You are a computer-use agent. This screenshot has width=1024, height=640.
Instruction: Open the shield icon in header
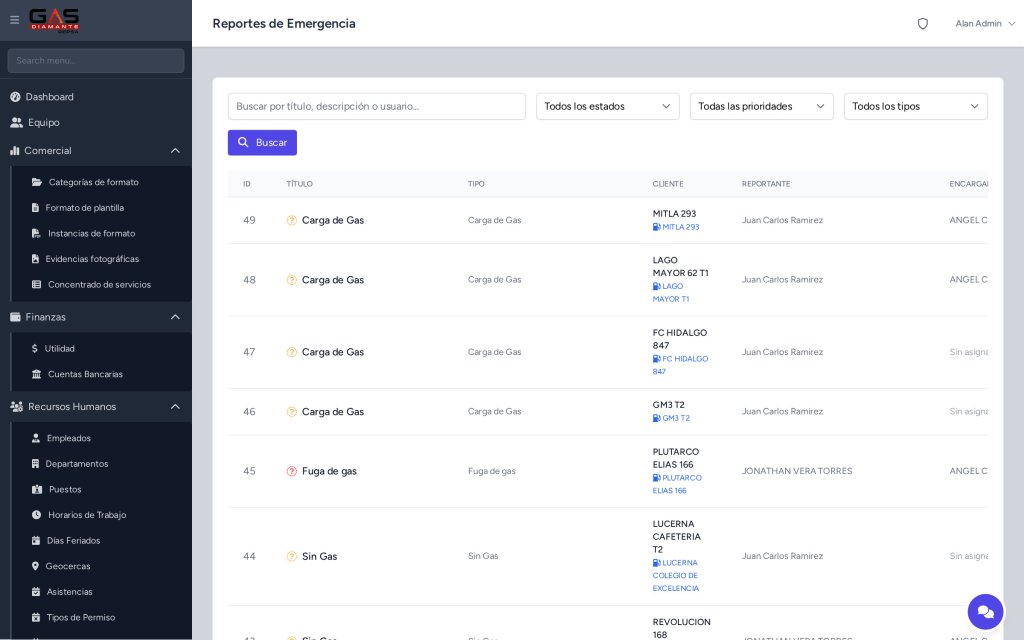click(x=922, y=24)
